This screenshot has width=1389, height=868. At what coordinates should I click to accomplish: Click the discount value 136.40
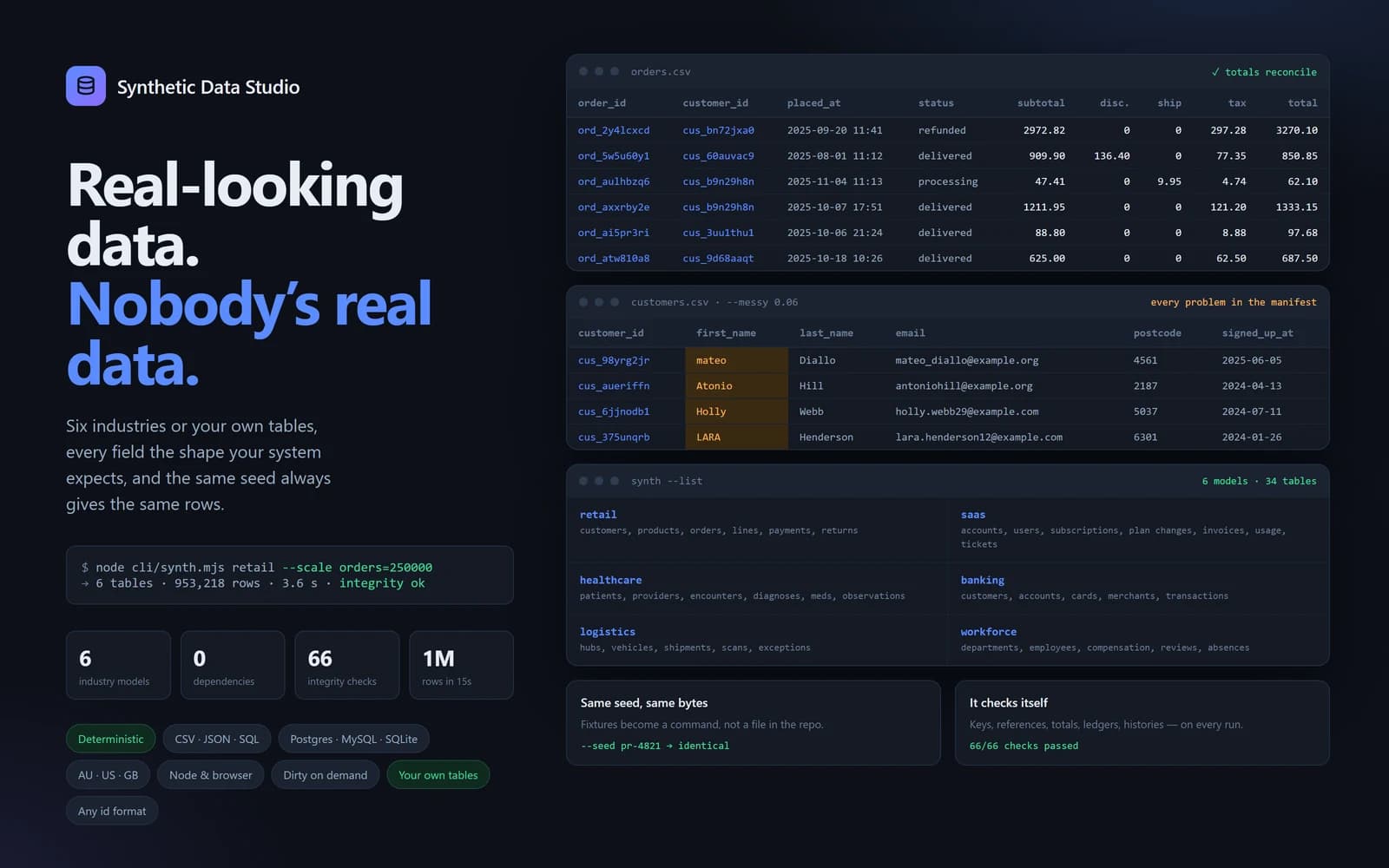click(1112, 156)
